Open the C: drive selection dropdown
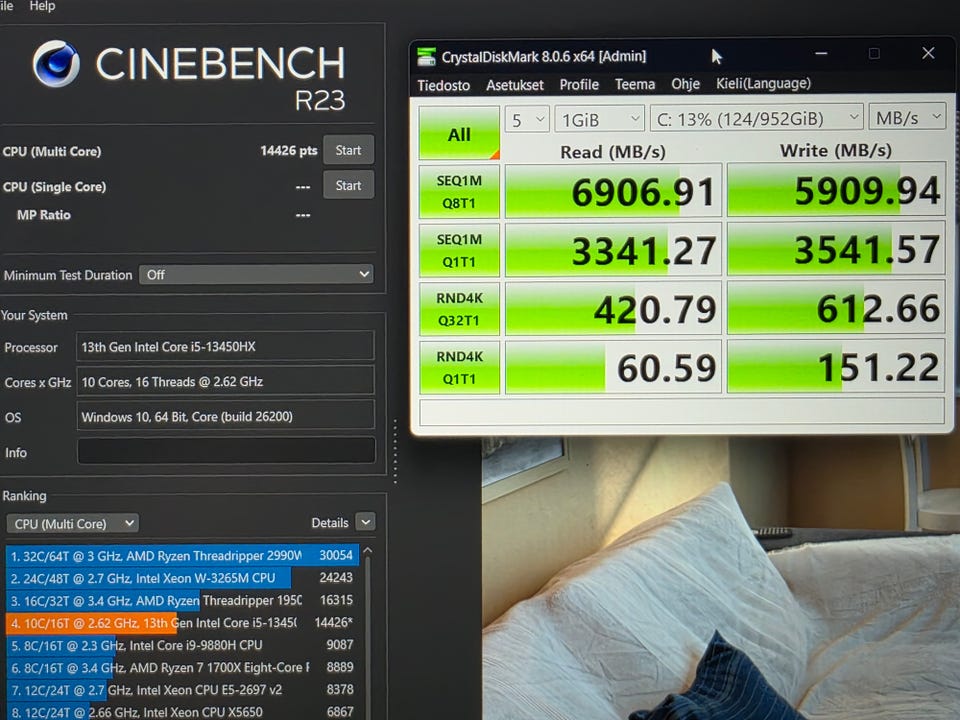 (x=757, y=118)
